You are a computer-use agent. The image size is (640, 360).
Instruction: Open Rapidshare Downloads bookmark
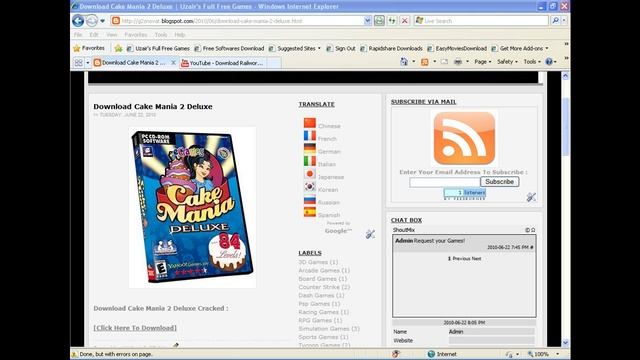pyautogui.click(x=391, y=49)
